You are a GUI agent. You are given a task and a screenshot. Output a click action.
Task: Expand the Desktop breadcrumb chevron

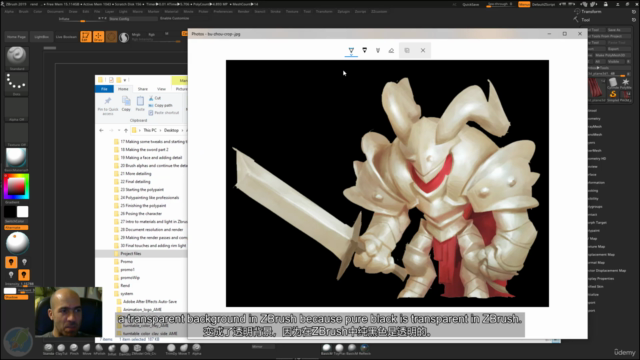pyautogui.click(x=182, y=130)
